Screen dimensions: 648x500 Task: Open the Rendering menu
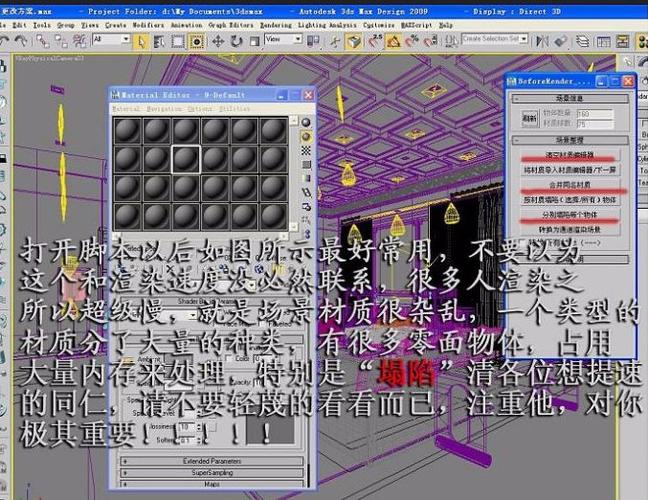coord(276,25)
